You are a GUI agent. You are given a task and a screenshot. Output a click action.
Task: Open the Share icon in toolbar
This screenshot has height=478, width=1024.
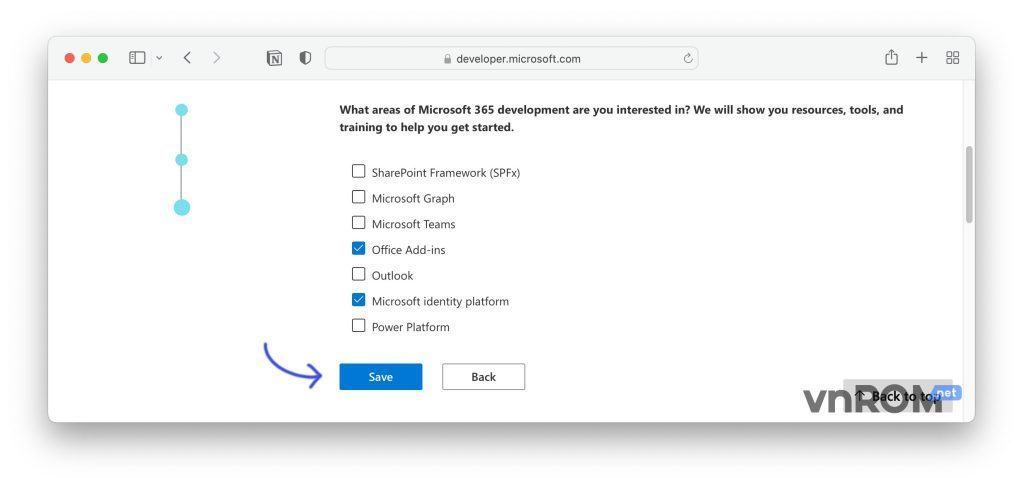[891, 58]
